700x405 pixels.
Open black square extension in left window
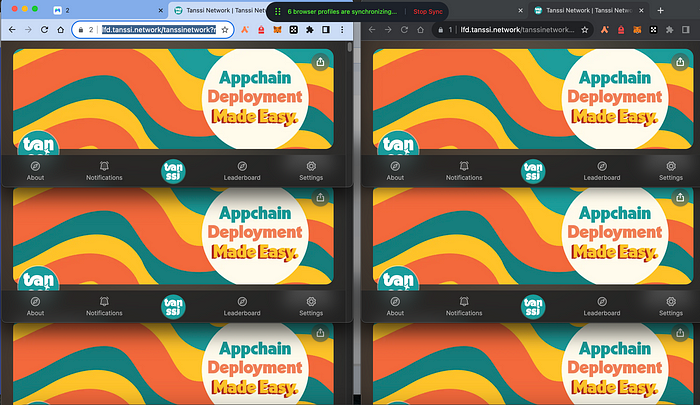pos(293,30)
